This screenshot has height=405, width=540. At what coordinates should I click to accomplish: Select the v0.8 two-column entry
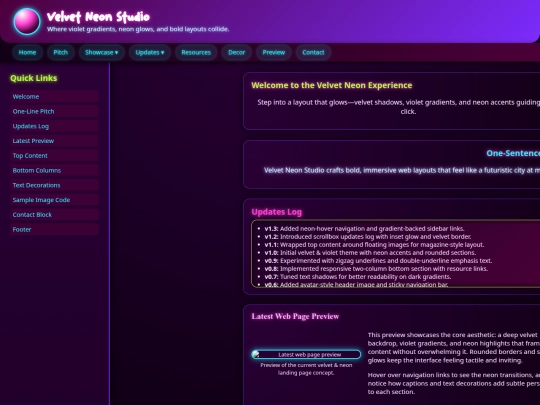[376, 269]
